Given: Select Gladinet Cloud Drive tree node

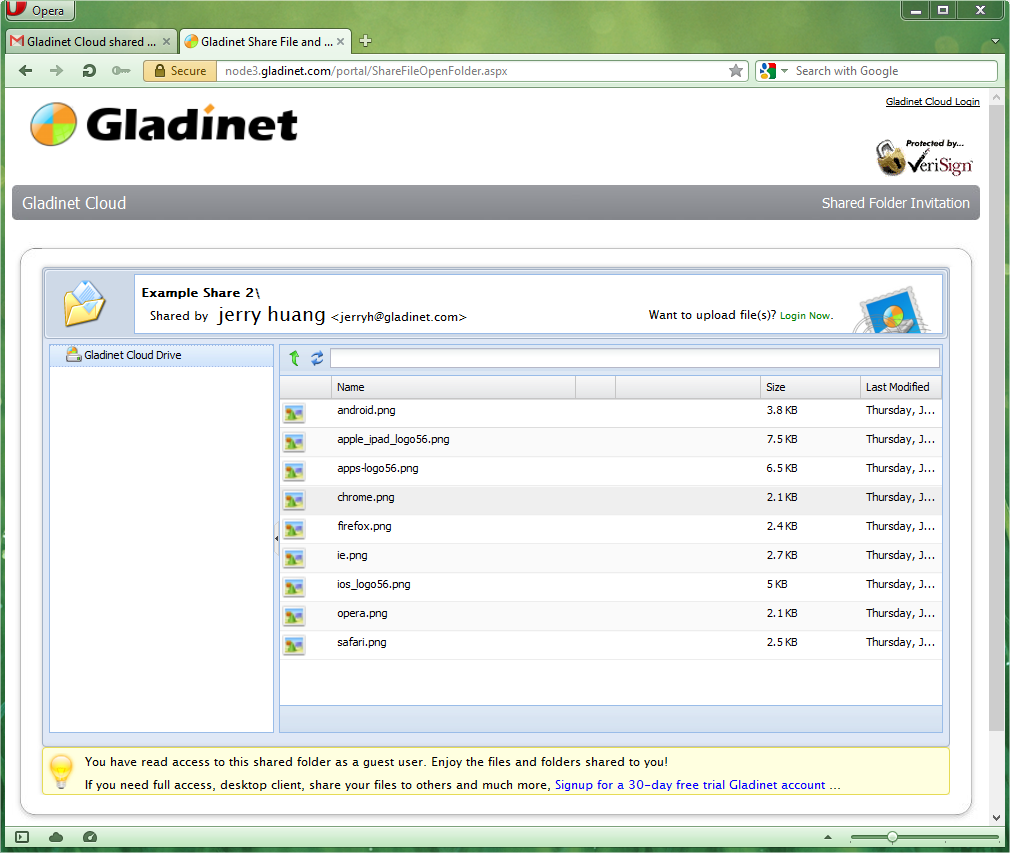Looking at the screenshot, I should click(x=161, y=355).
